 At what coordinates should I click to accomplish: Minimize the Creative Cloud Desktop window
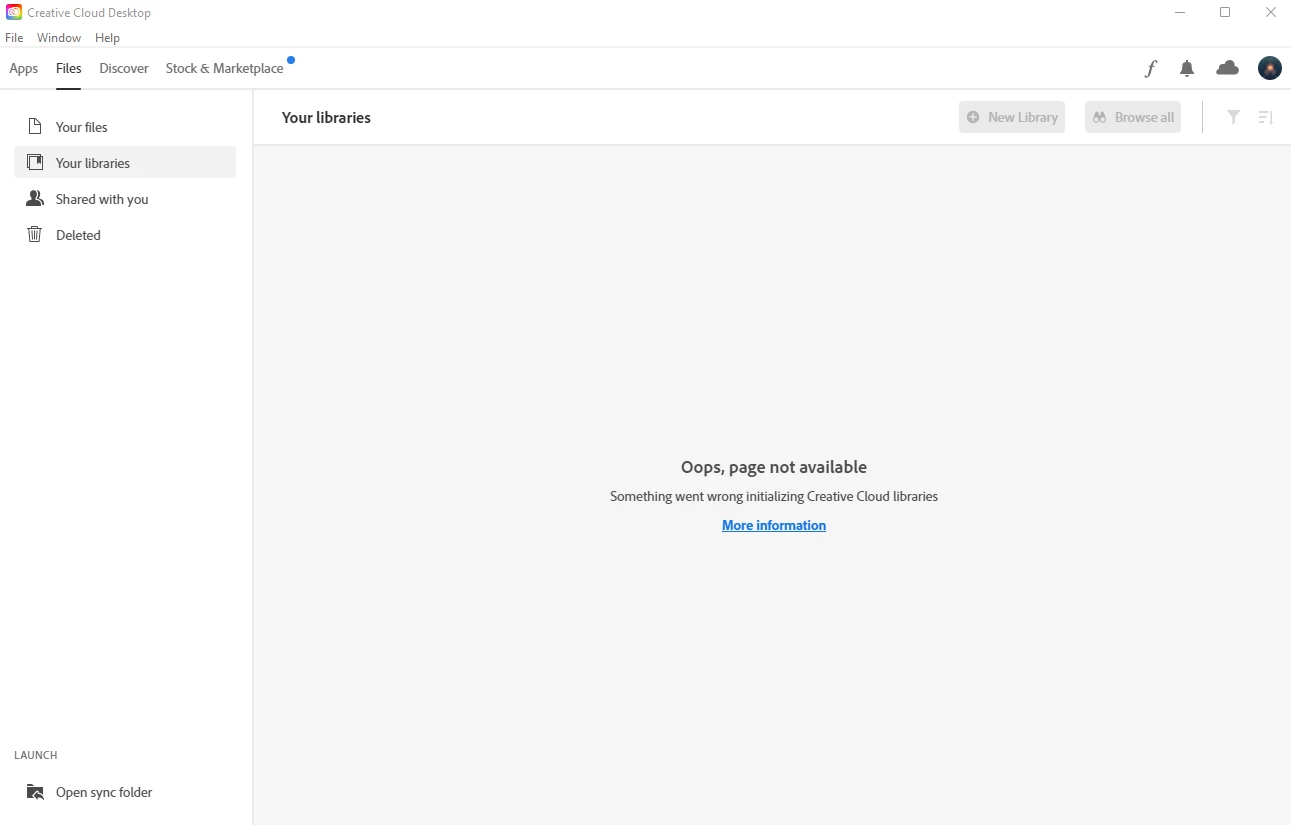pos(1181,13)
